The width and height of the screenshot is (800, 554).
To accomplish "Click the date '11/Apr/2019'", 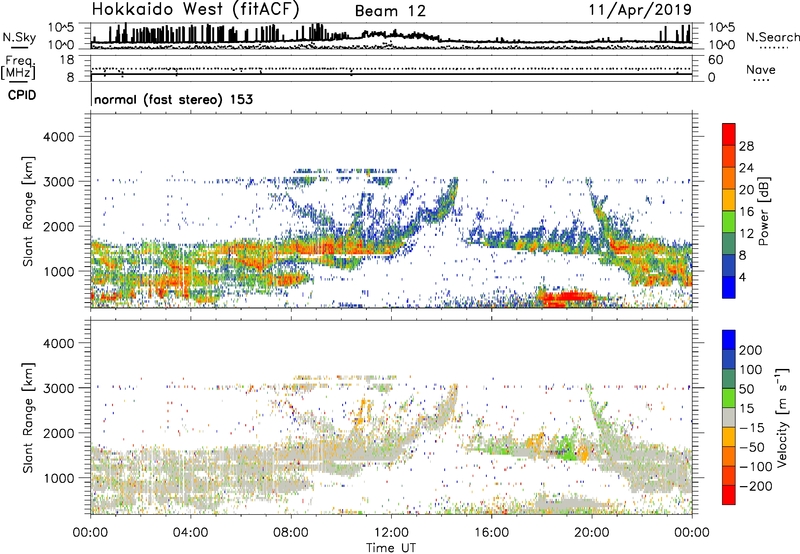I will click(640, 10).
